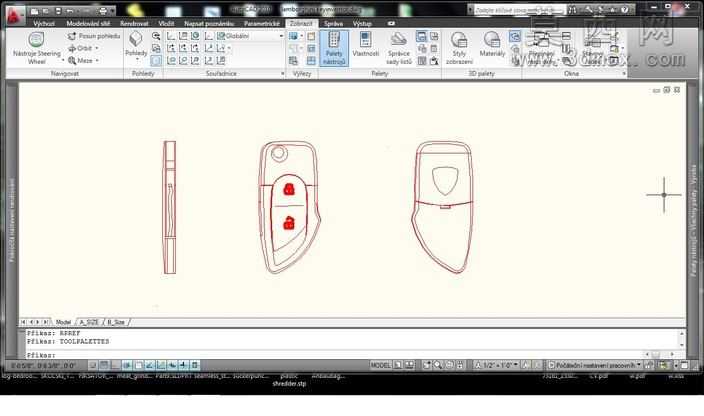Select the Orbit tool

click(x=80, y=48)
